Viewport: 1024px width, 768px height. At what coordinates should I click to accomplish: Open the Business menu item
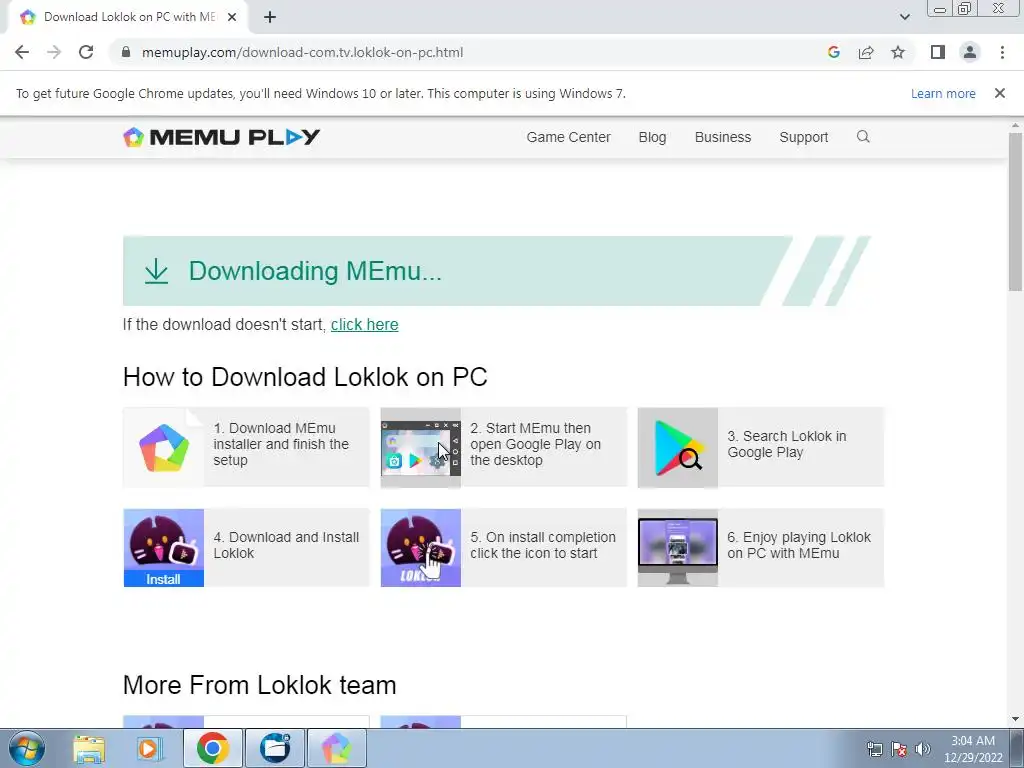tap(722, 137)
